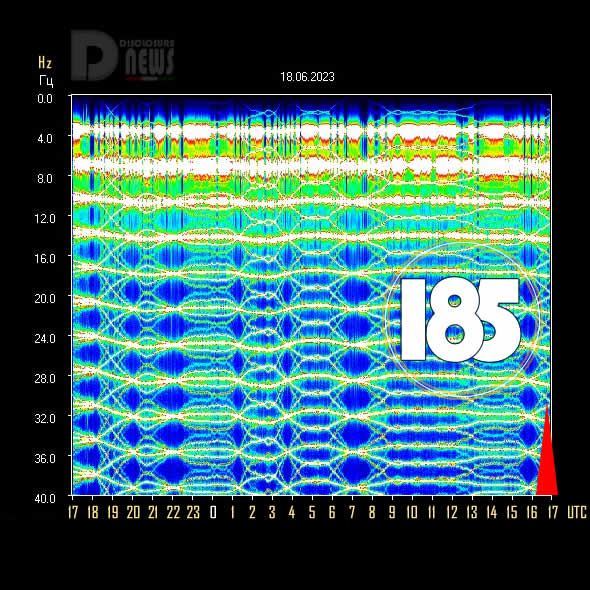Click the Гц Cyrillic unit label
Image resolution: width=590 pixels, height=590 pixels.
46,81
